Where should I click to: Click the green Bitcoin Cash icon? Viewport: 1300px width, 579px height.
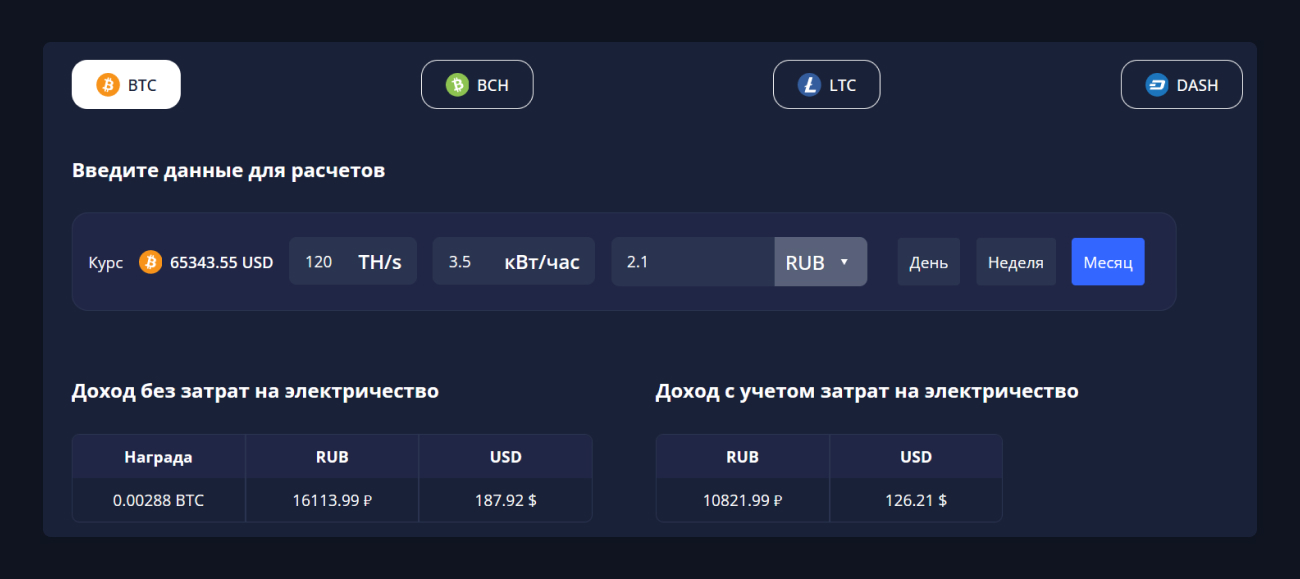458,85
